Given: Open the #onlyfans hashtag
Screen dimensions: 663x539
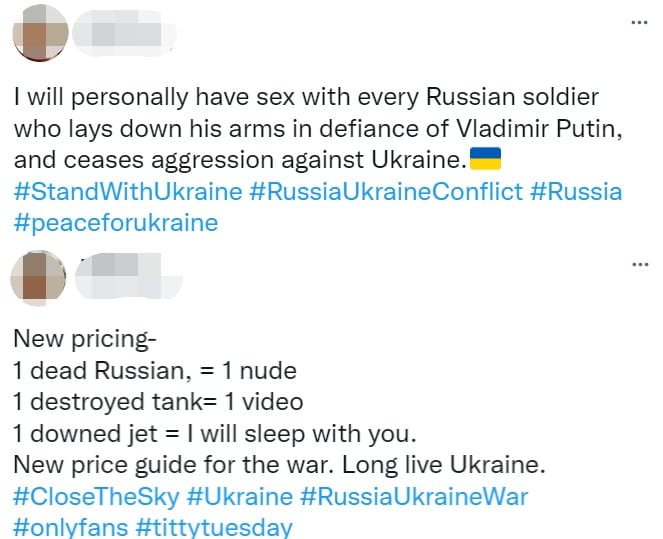Looking at the screenshot, I should click(x=69, y=526).
